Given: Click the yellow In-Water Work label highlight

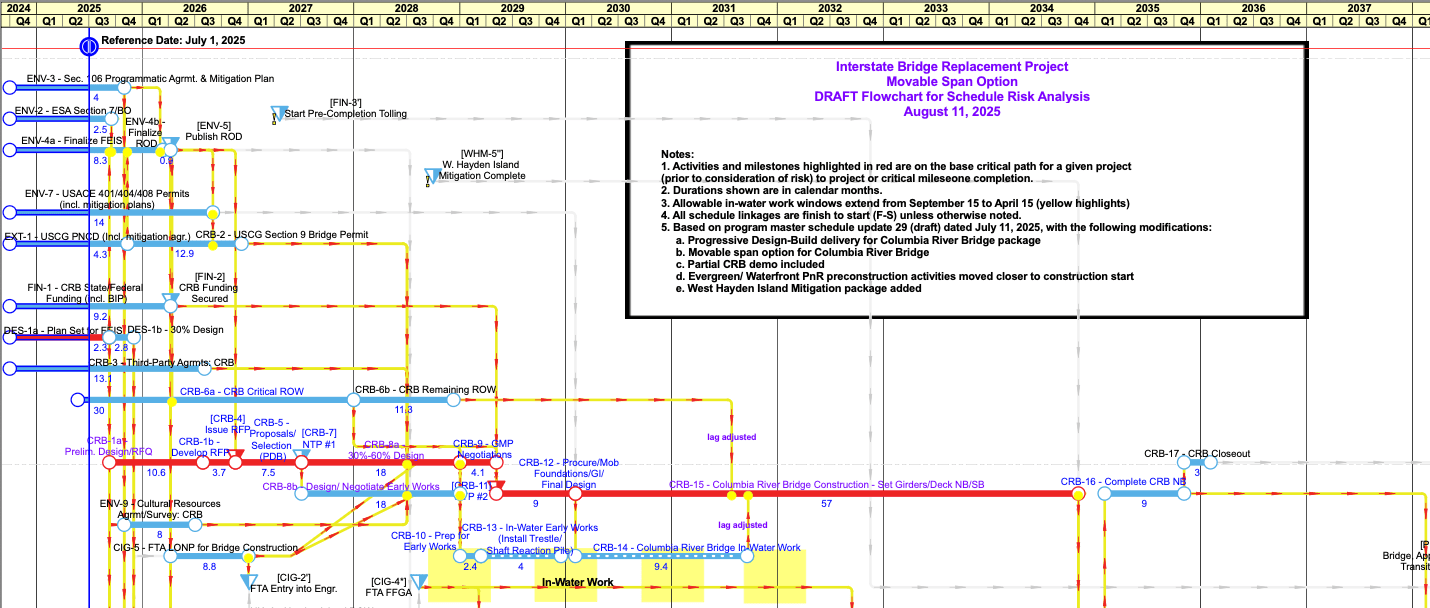Looking at the screenshot, I should (x=577, y=582).
